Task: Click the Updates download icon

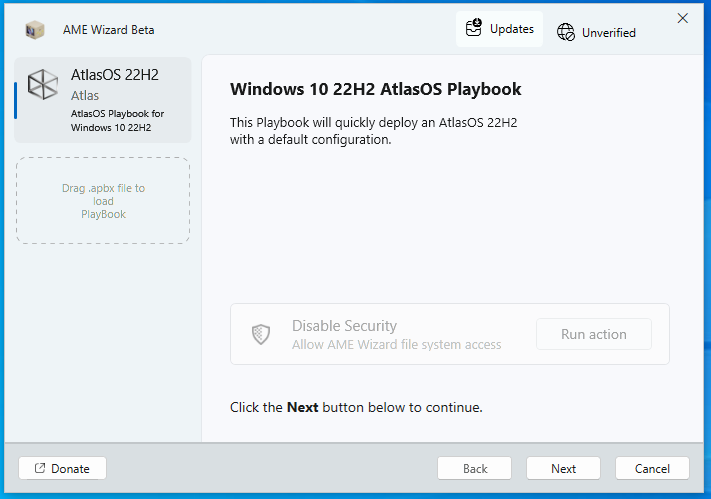Action: (x=474, y=29)
